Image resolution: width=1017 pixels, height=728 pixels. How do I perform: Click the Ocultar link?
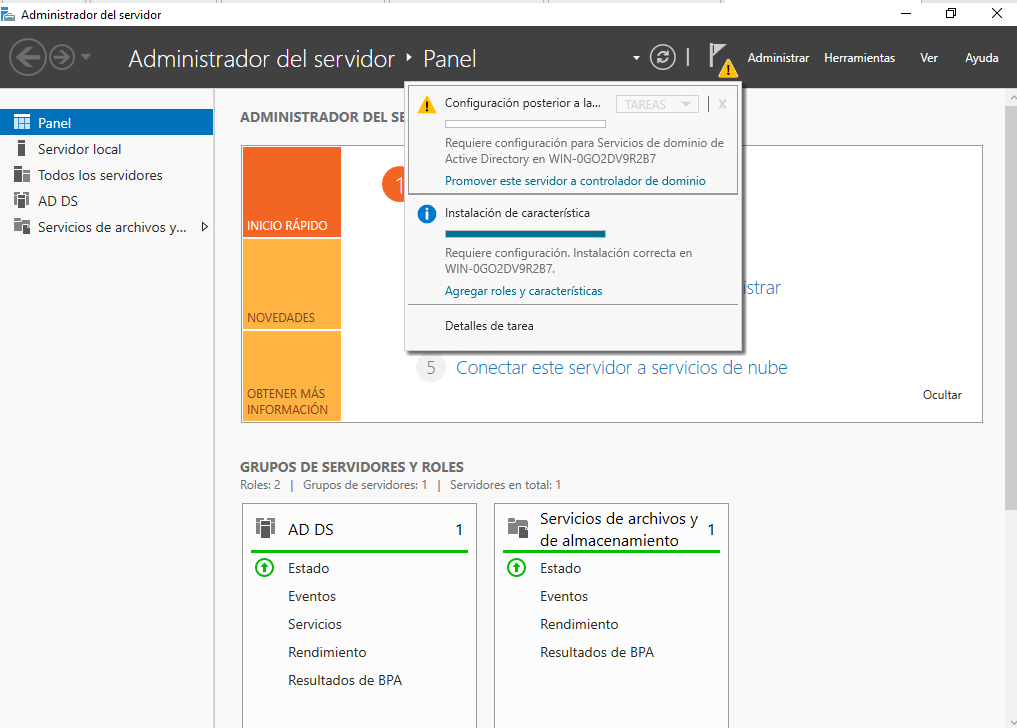941,395
